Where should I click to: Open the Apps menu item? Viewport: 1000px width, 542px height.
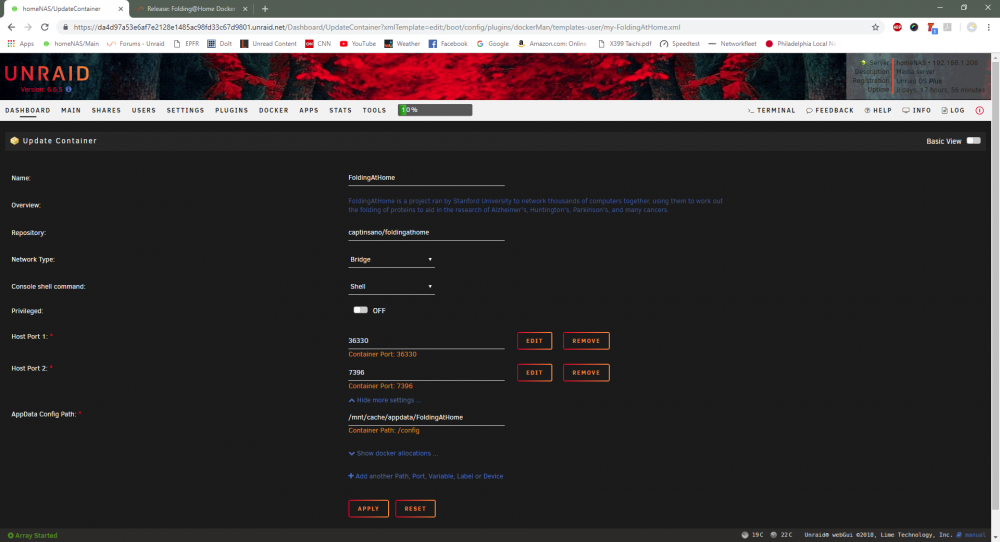[x=309, y=110]
